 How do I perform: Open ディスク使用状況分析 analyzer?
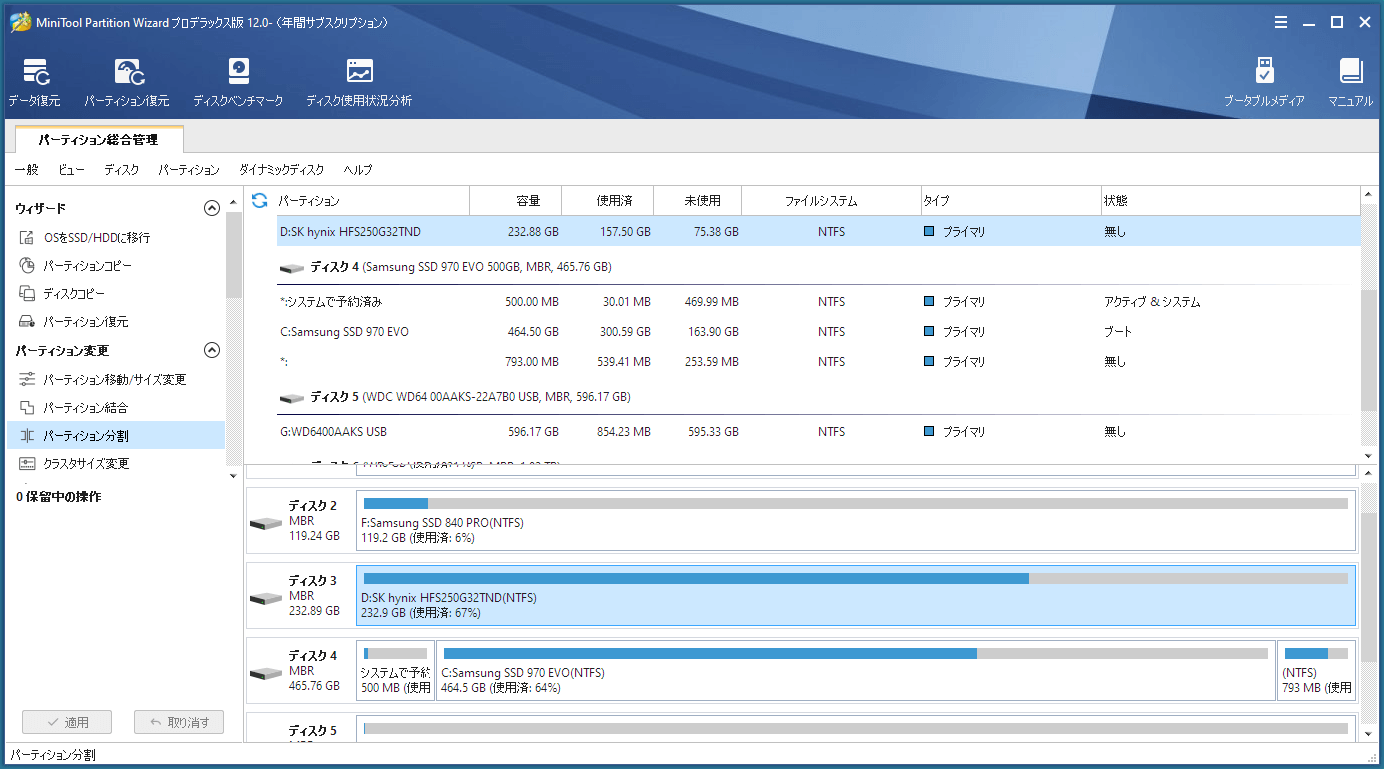[x=359, y=82]
